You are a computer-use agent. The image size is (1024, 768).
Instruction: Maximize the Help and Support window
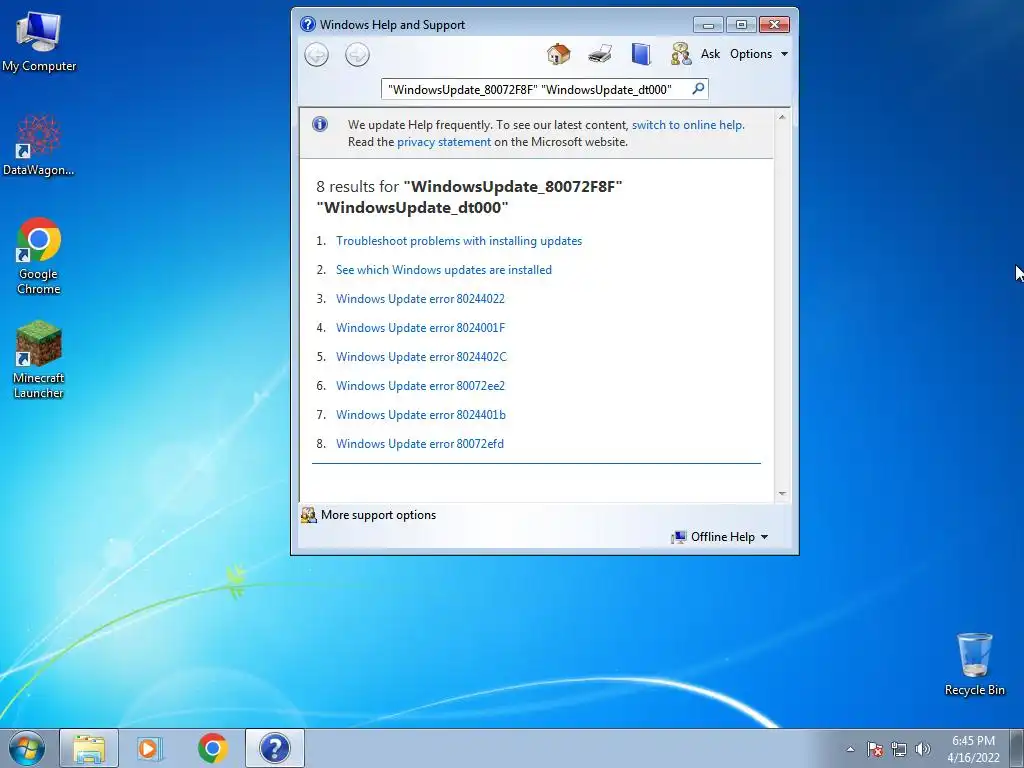click(x=741, y=25)
